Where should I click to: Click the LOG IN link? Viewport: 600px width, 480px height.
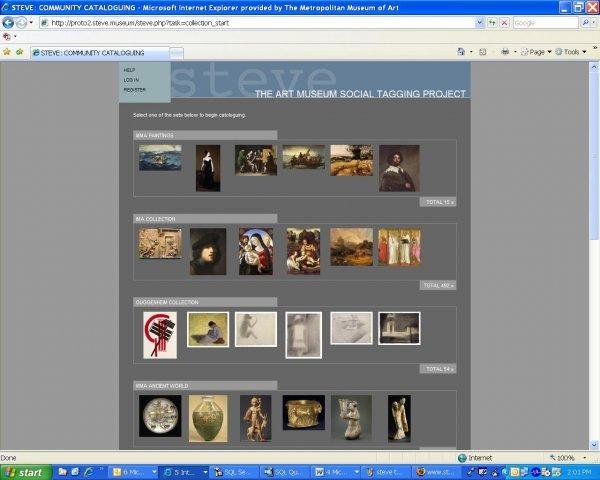(x=131, y=80)
